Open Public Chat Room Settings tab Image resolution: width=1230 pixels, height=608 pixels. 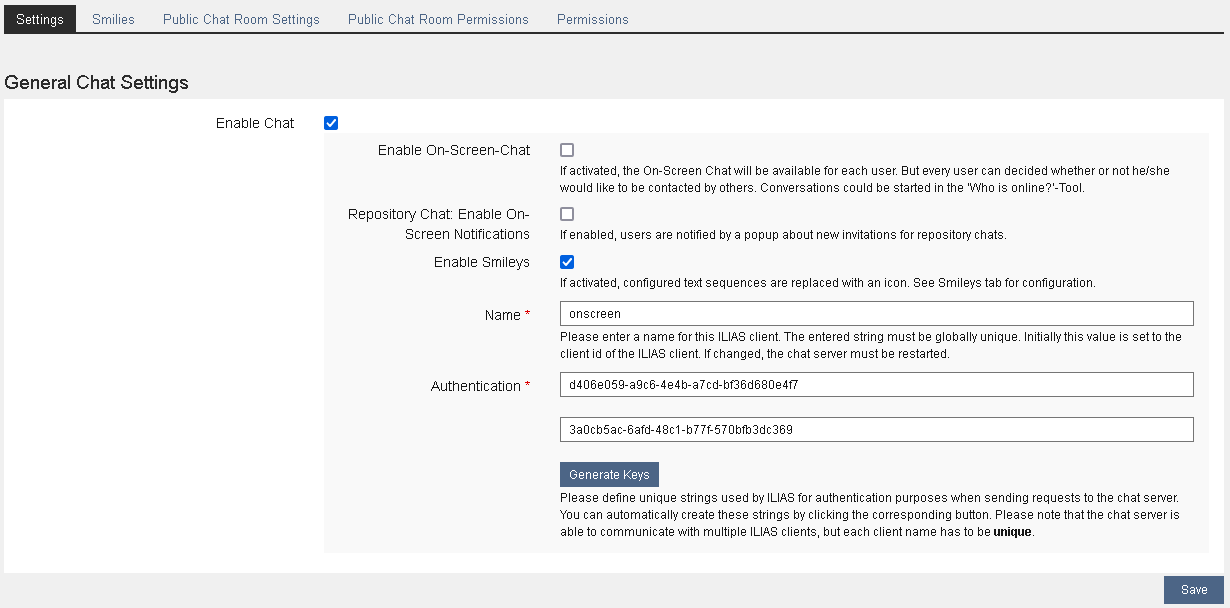pyautogui.click(x=241, y=19)
